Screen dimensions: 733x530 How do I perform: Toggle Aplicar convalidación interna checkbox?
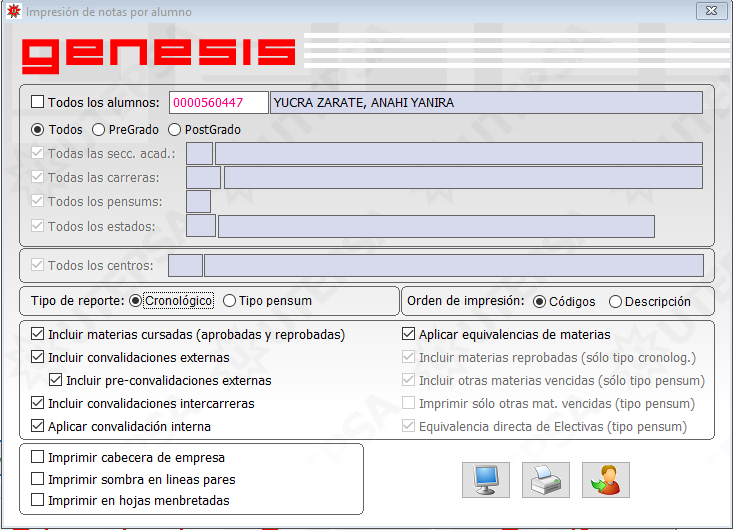[37, 426]
